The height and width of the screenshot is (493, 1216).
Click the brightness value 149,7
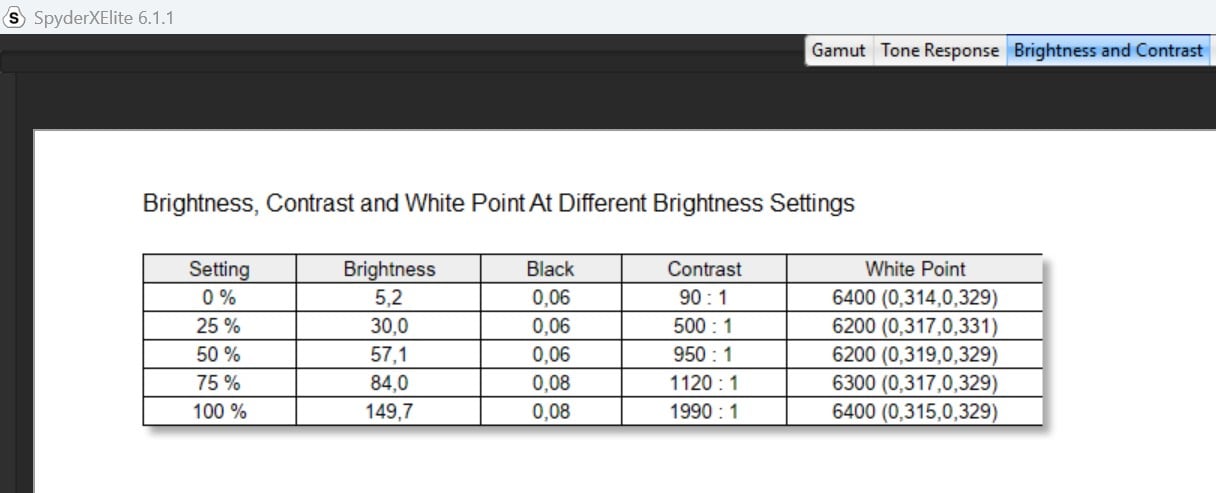point(389,411)
